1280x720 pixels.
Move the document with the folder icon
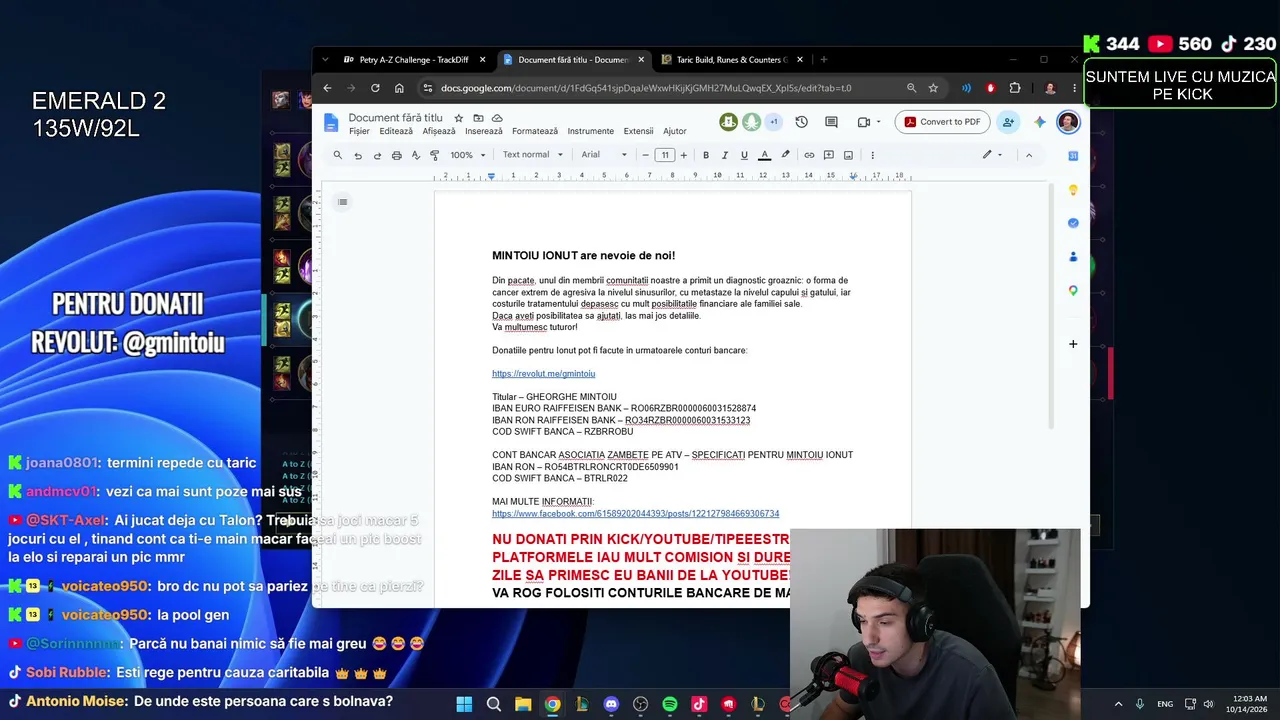pyautogui.click(x=478, y=118)
